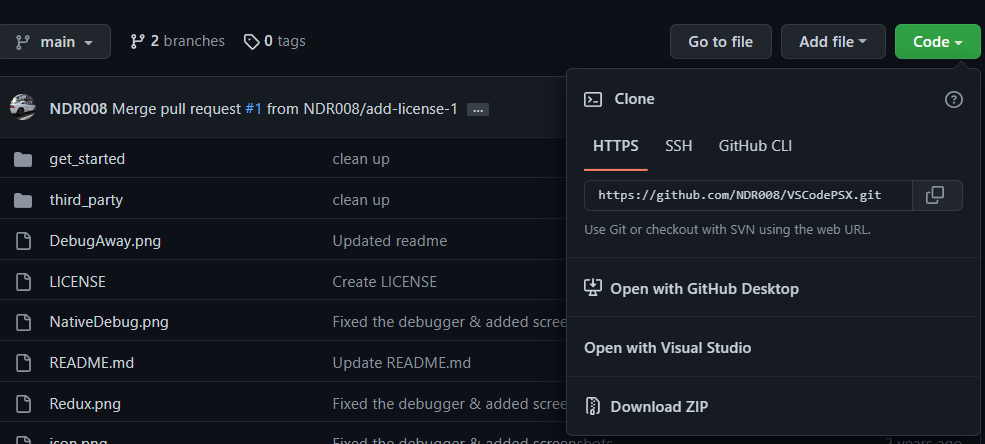Click the file icon beside DebugAway.png
985x444 pixels.
23,241
